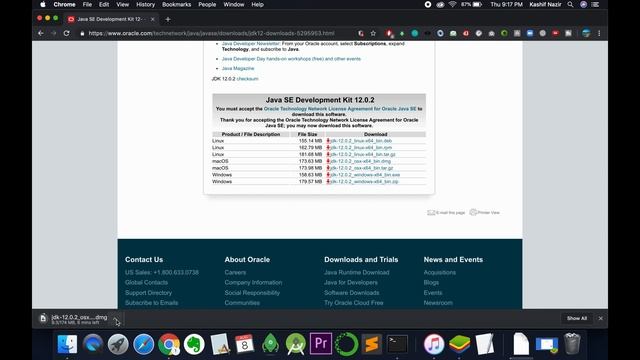
Task: Open the QuickTime Player icon in dock
Action: (x=93, y=344)
